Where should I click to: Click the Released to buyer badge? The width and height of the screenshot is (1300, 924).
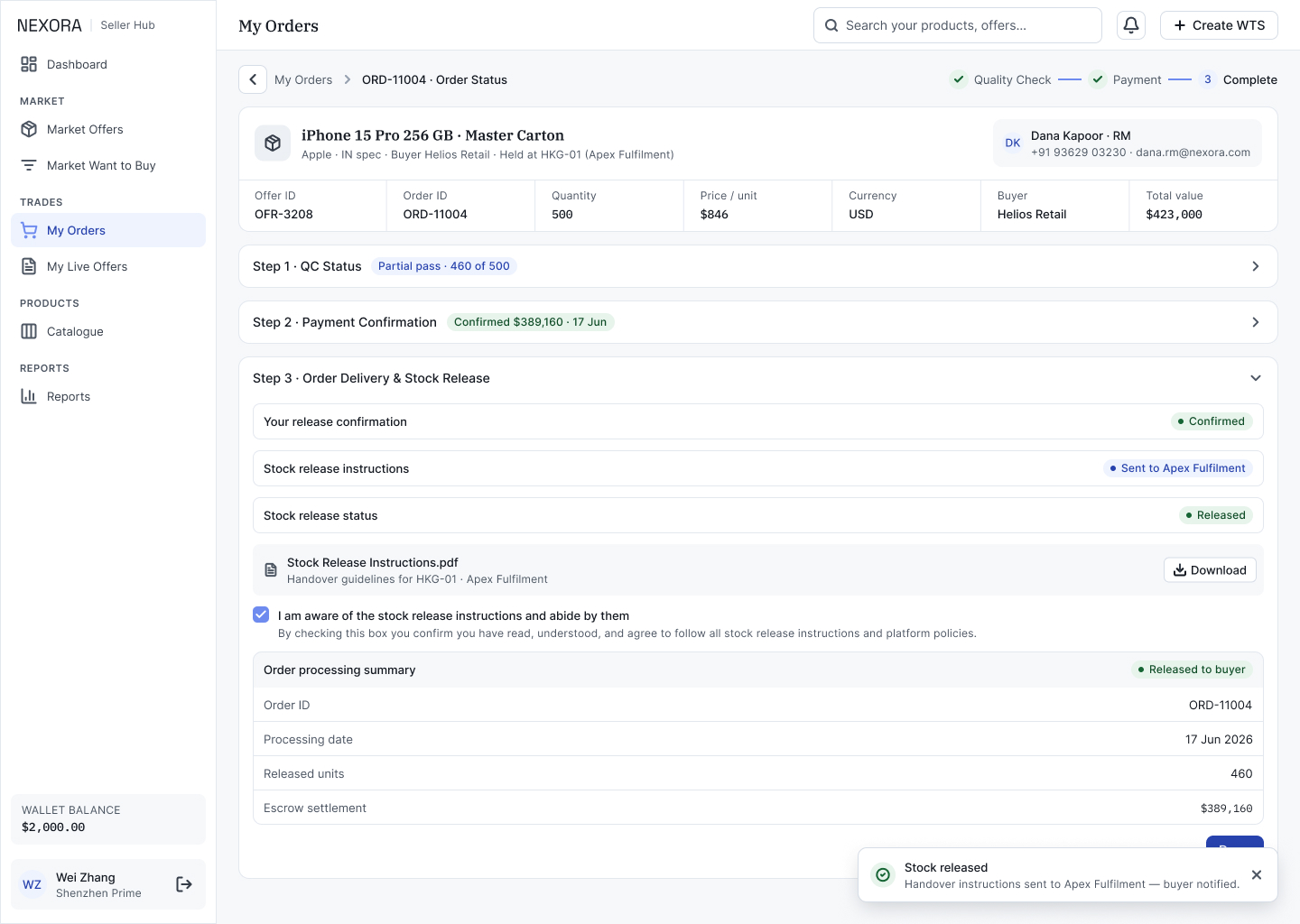coord(1192,670)
